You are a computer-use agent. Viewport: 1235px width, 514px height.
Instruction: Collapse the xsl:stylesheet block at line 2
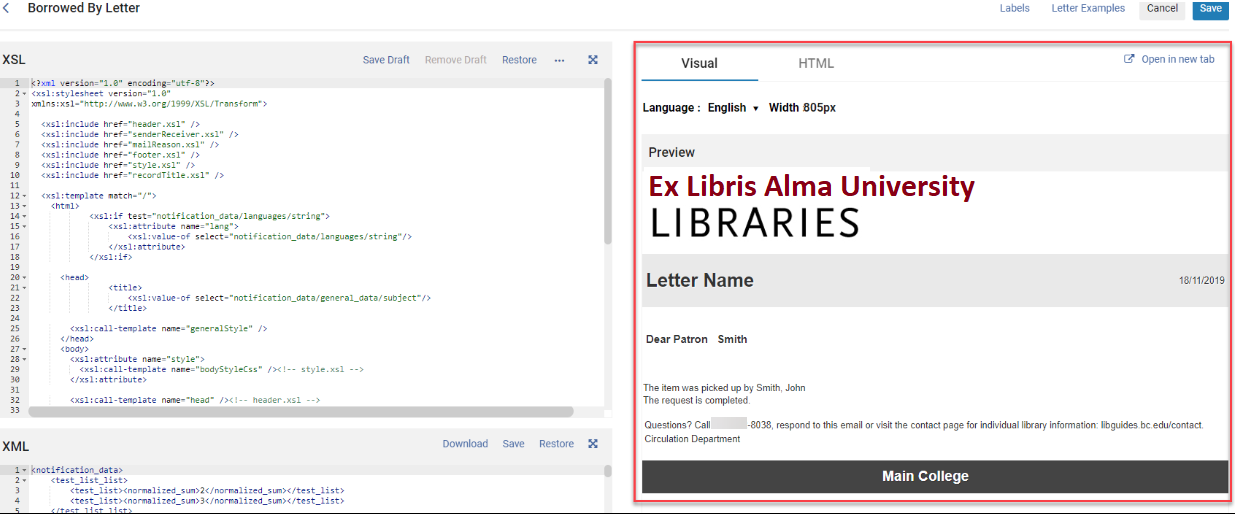coord(23,93)
